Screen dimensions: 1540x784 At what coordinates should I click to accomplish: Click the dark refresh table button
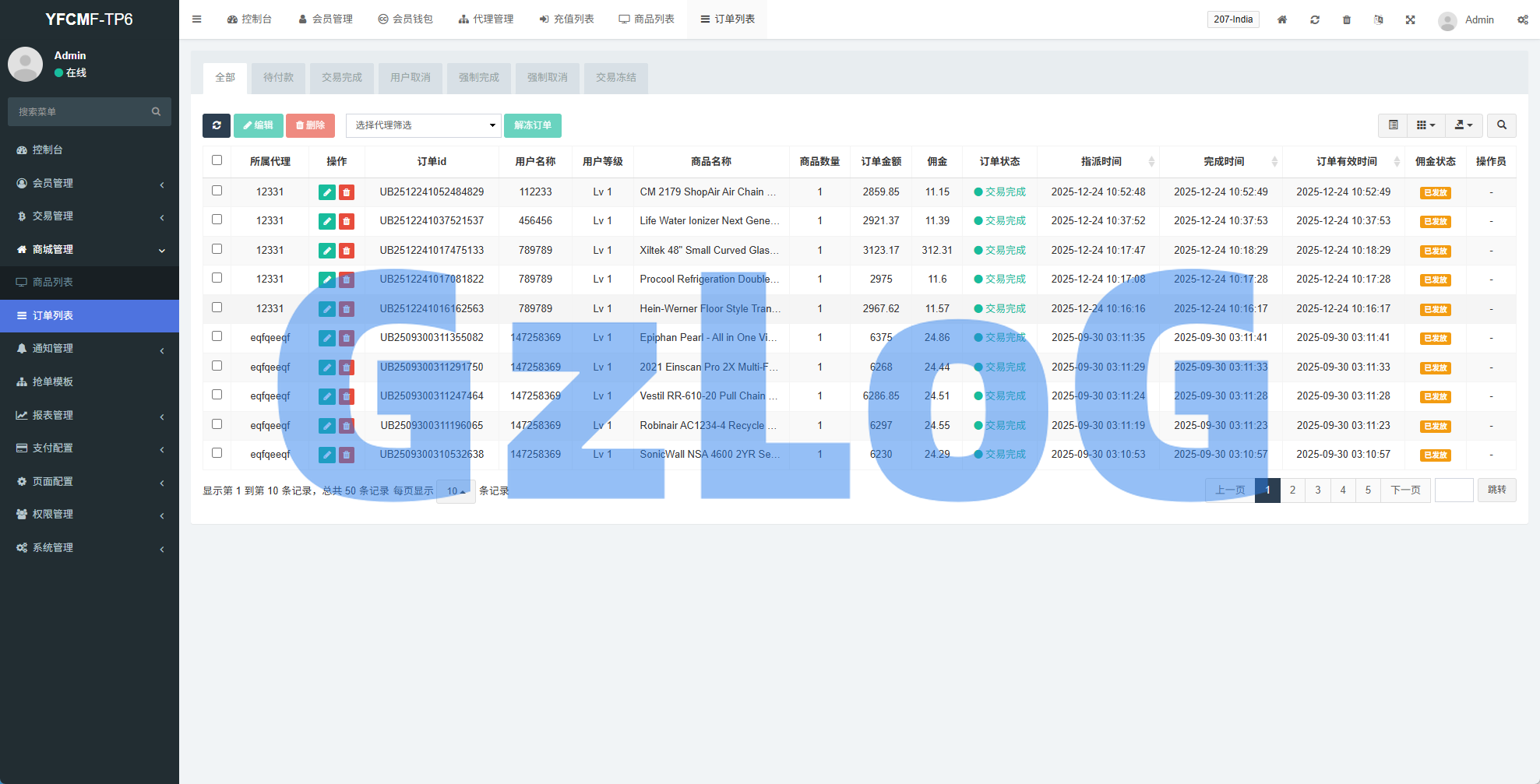pos(216,125)
